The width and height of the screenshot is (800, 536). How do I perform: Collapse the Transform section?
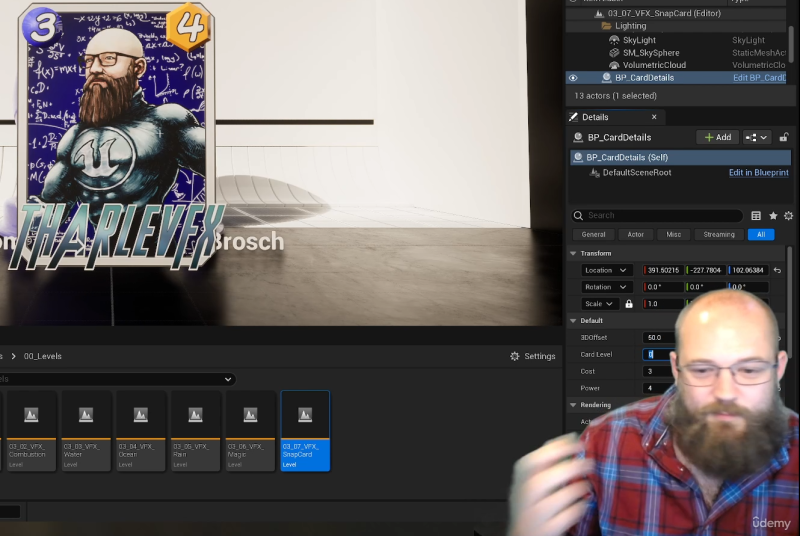coord(573,253)
